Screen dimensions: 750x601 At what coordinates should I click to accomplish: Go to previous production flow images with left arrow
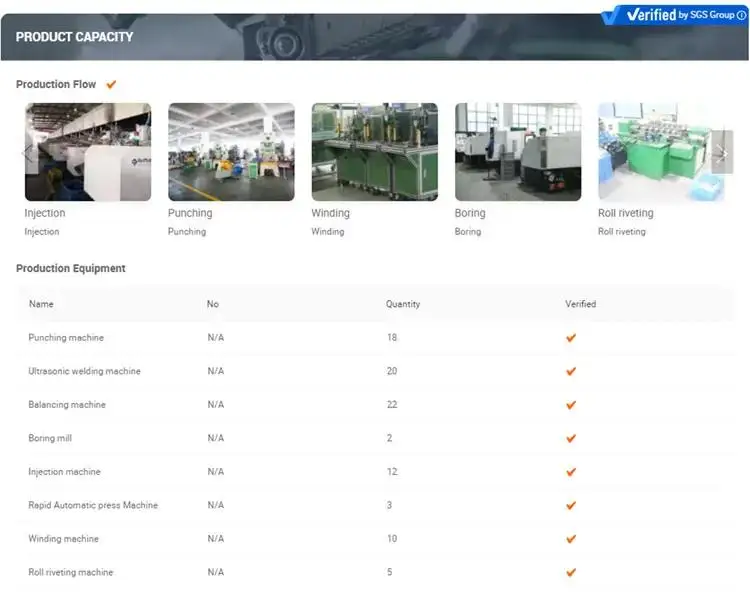coord(28,152)
